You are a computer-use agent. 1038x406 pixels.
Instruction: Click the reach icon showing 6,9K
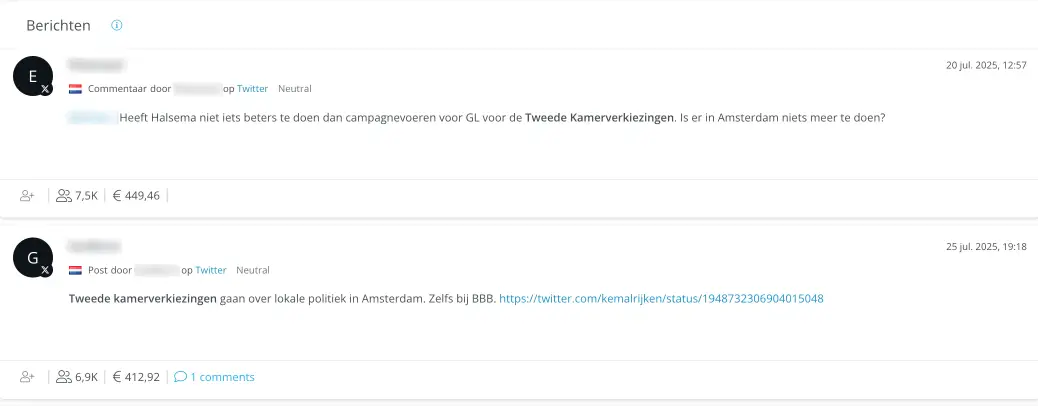64,377
